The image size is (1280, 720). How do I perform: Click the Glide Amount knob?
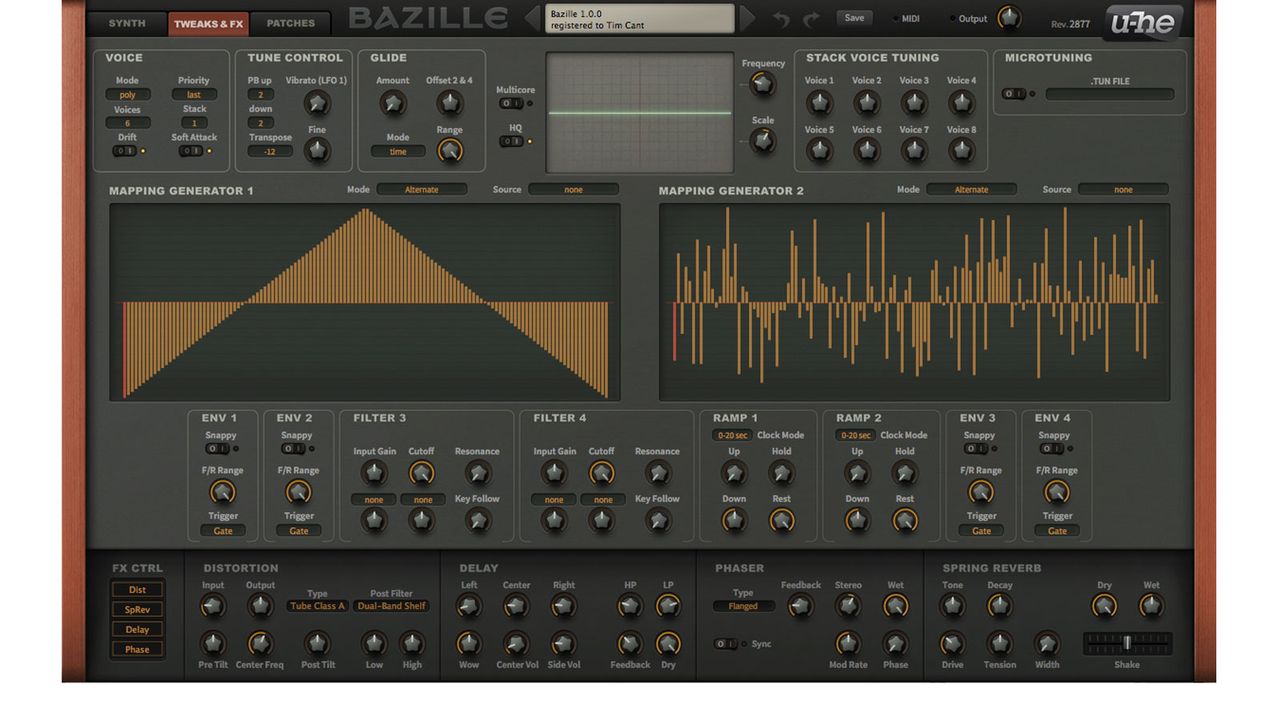[393, 103]
